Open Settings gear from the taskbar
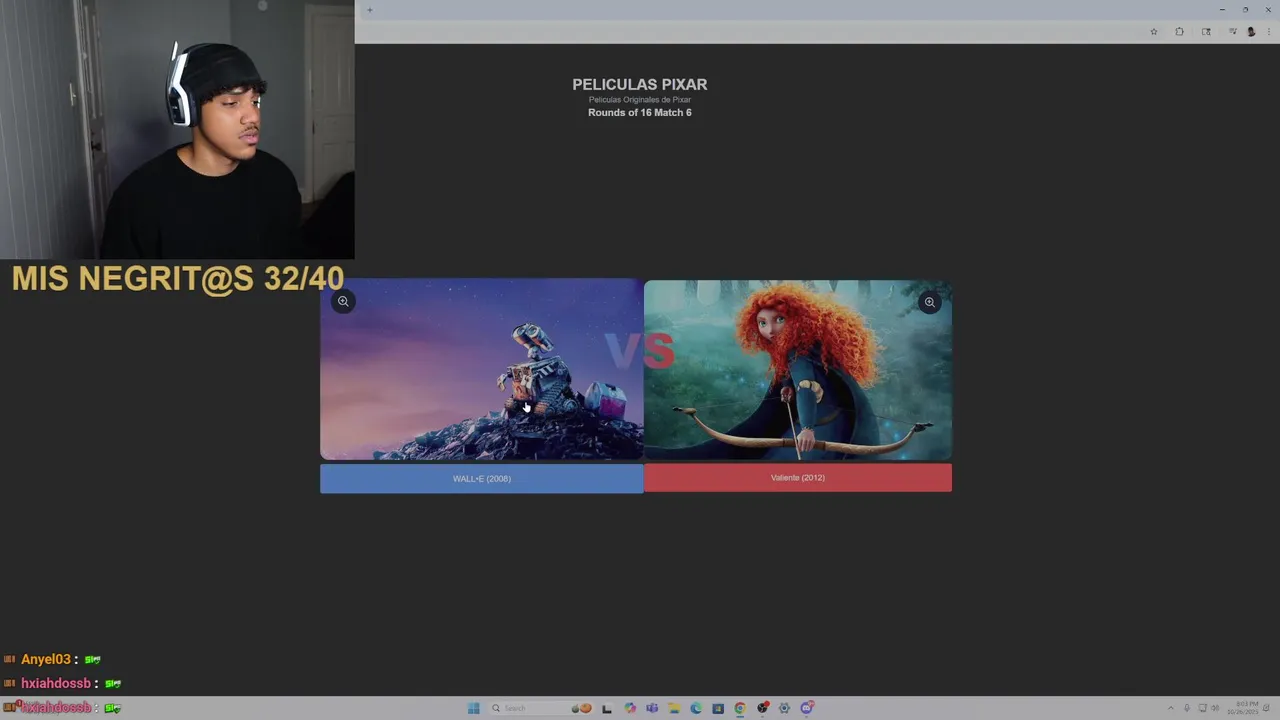The image size is (1280, 720). click(x=784, y=708)
